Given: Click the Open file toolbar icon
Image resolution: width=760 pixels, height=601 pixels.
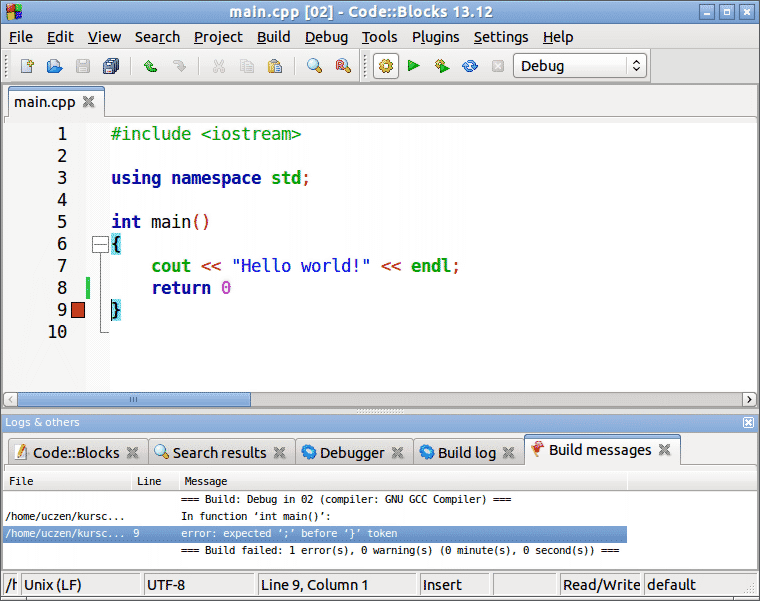Looking at the screenshot, I should (x=54, y=66).
